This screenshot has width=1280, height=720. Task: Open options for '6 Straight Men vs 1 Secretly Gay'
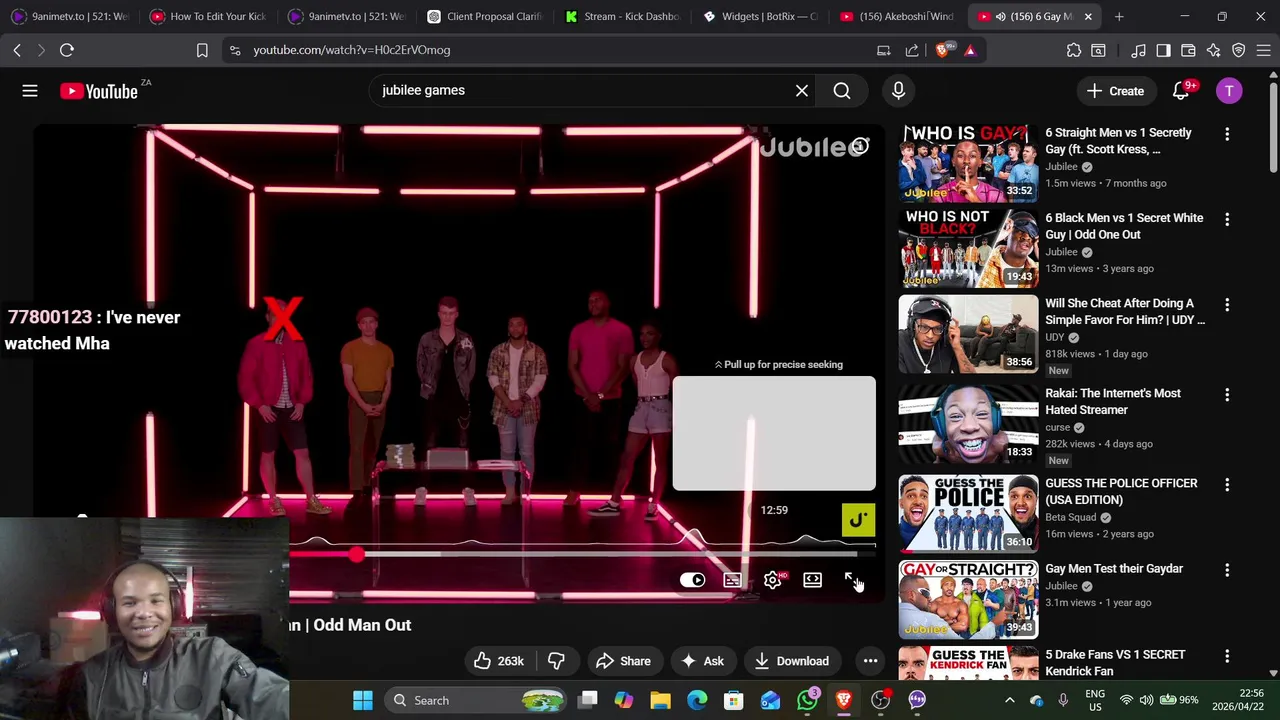pos(1227,134)
